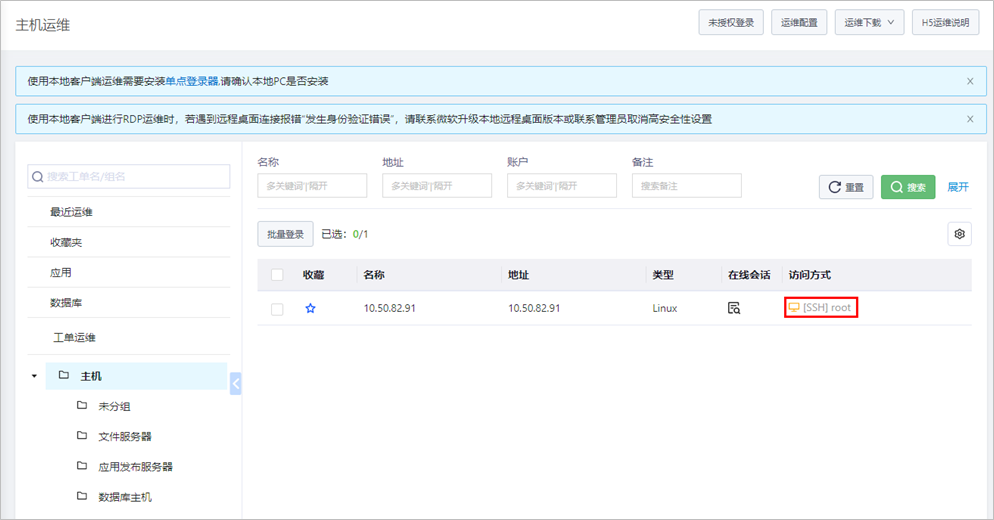The height and width of the screenshot is (520, 994).
Task: Check the row checkbox for host 10.50.82.91
Action: pos(277,309)
